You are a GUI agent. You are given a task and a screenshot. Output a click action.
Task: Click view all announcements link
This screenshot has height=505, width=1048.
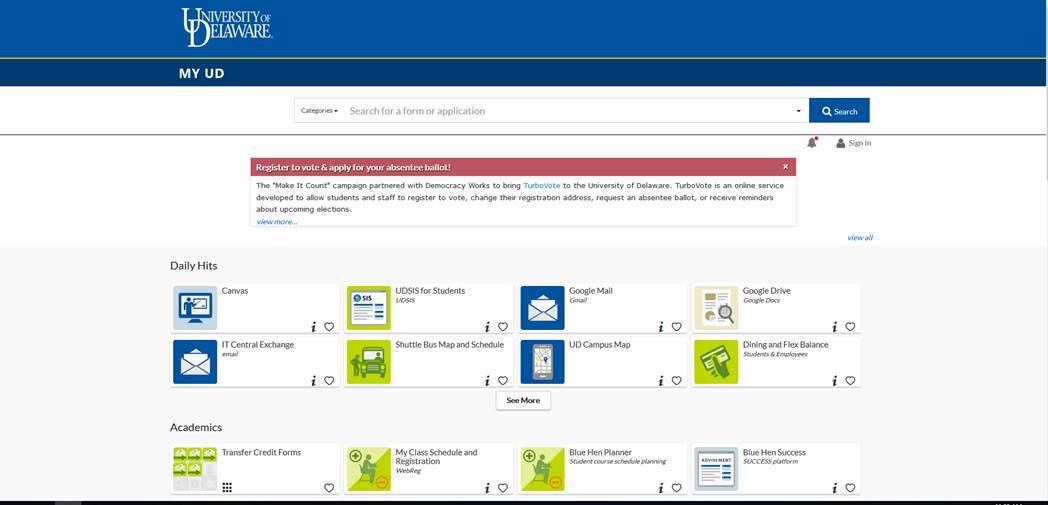[x=860, y=237]
